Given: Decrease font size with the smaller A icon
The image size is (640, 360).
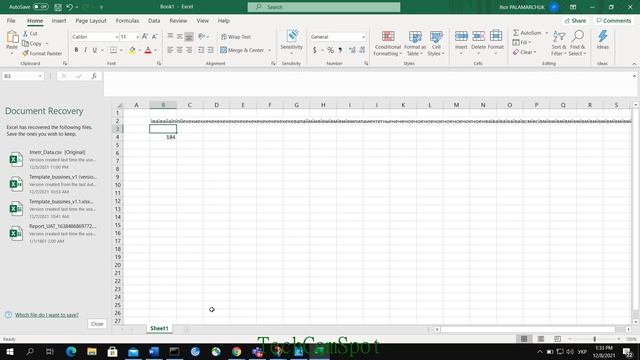Looking at the screenshot, I should [x=154, y=37].
